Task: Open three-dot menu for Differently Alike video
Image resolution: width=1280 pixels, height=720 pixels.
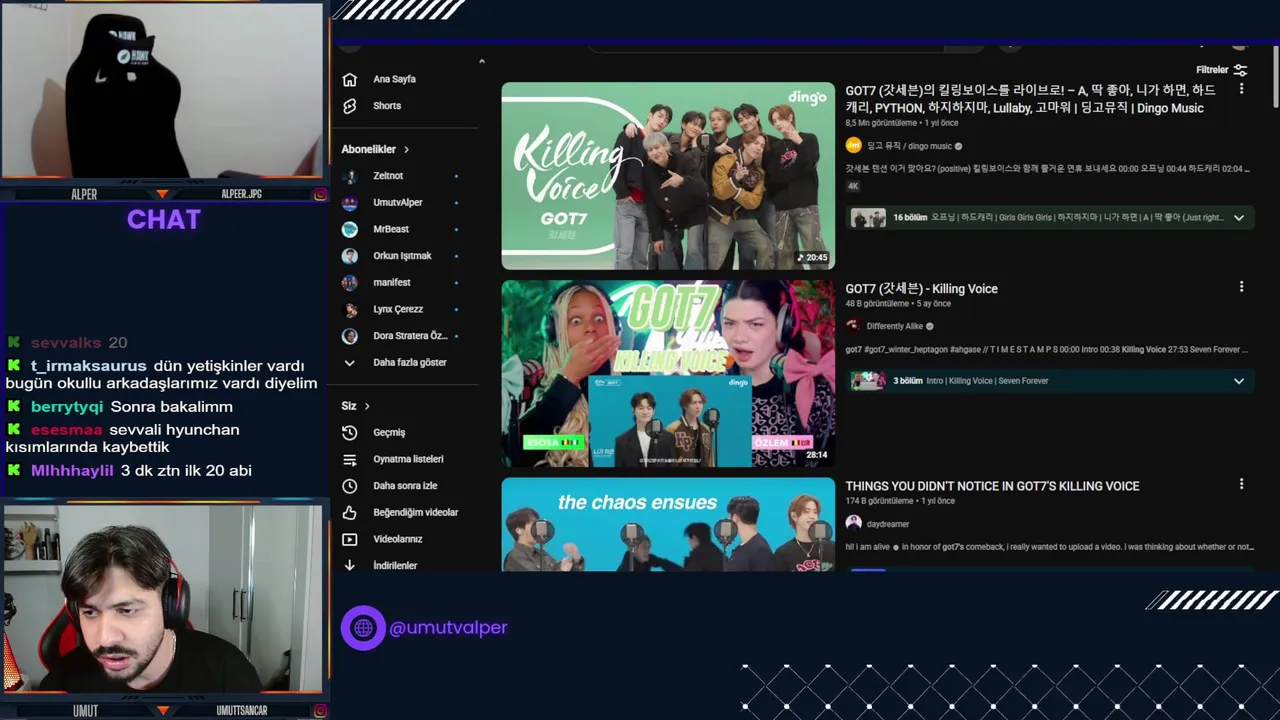Action: [1241, 287]
